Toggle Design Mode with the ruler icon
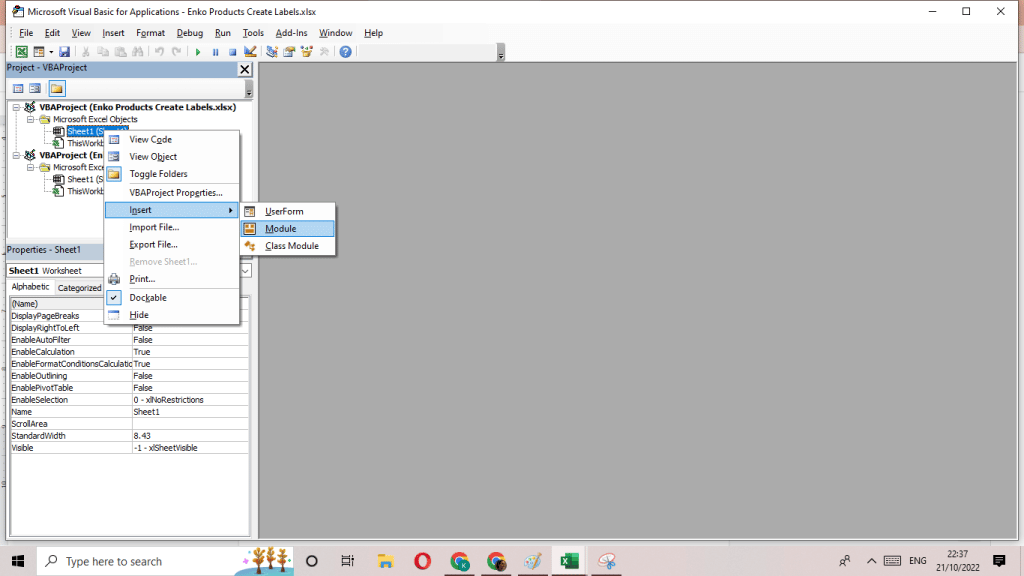Screen dimensions: 1024x576 [x=250, y=52]
